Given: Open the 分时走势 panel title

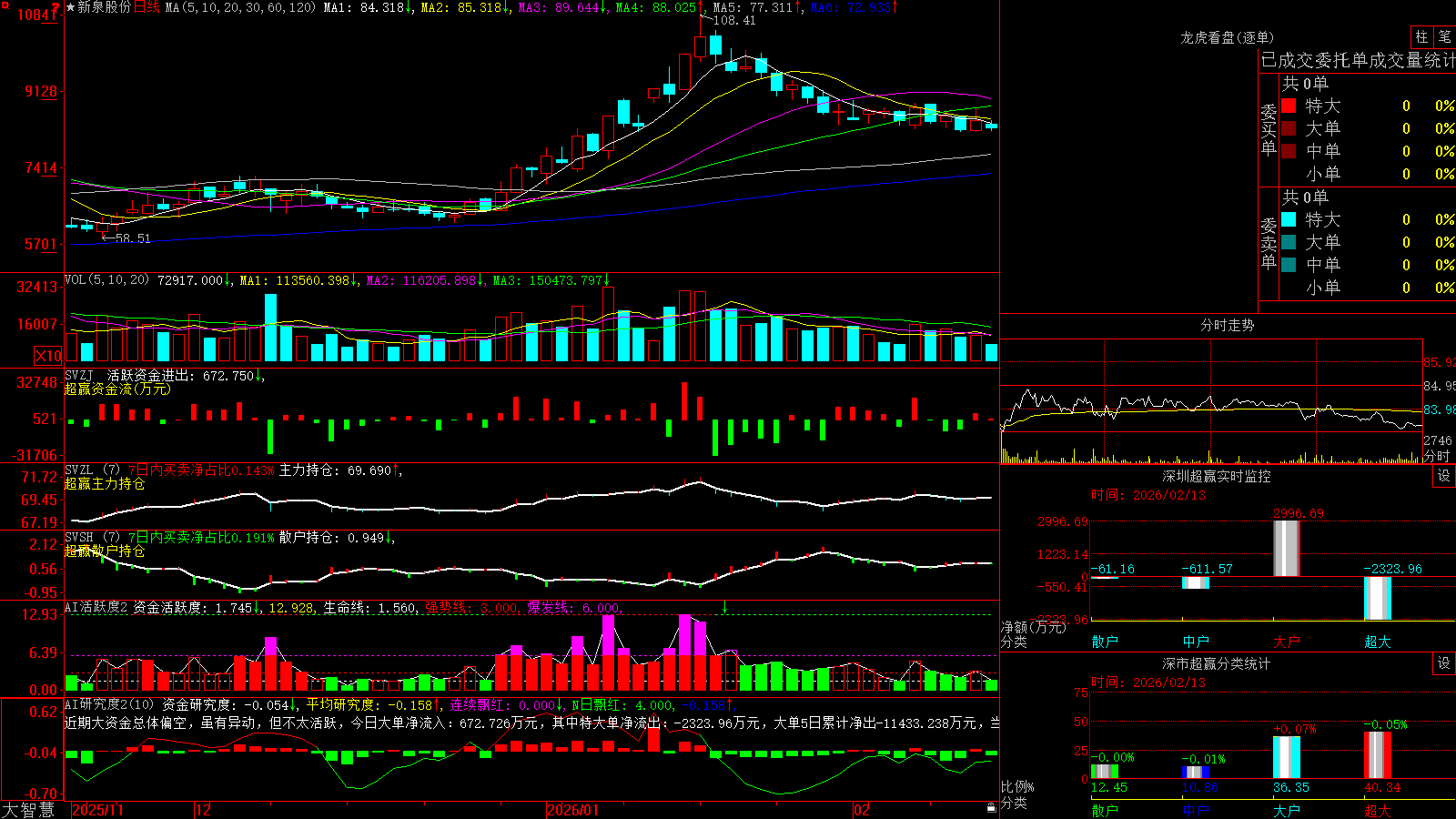Looking at the screenshot, I should (x=1228, y=325).
